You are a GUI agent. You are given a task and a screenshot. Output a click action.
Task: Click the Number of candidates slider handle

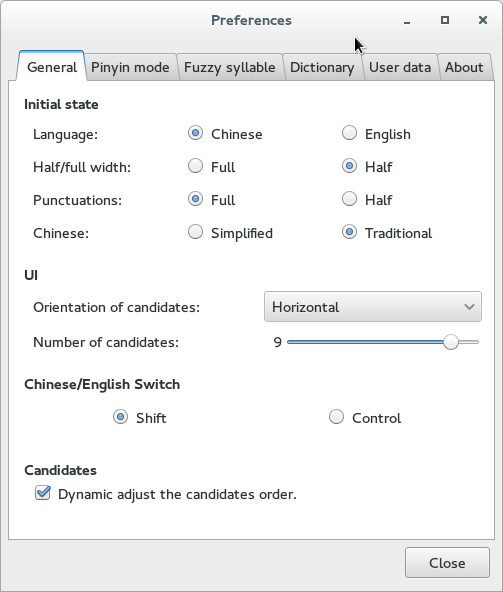tap(451, 342)
